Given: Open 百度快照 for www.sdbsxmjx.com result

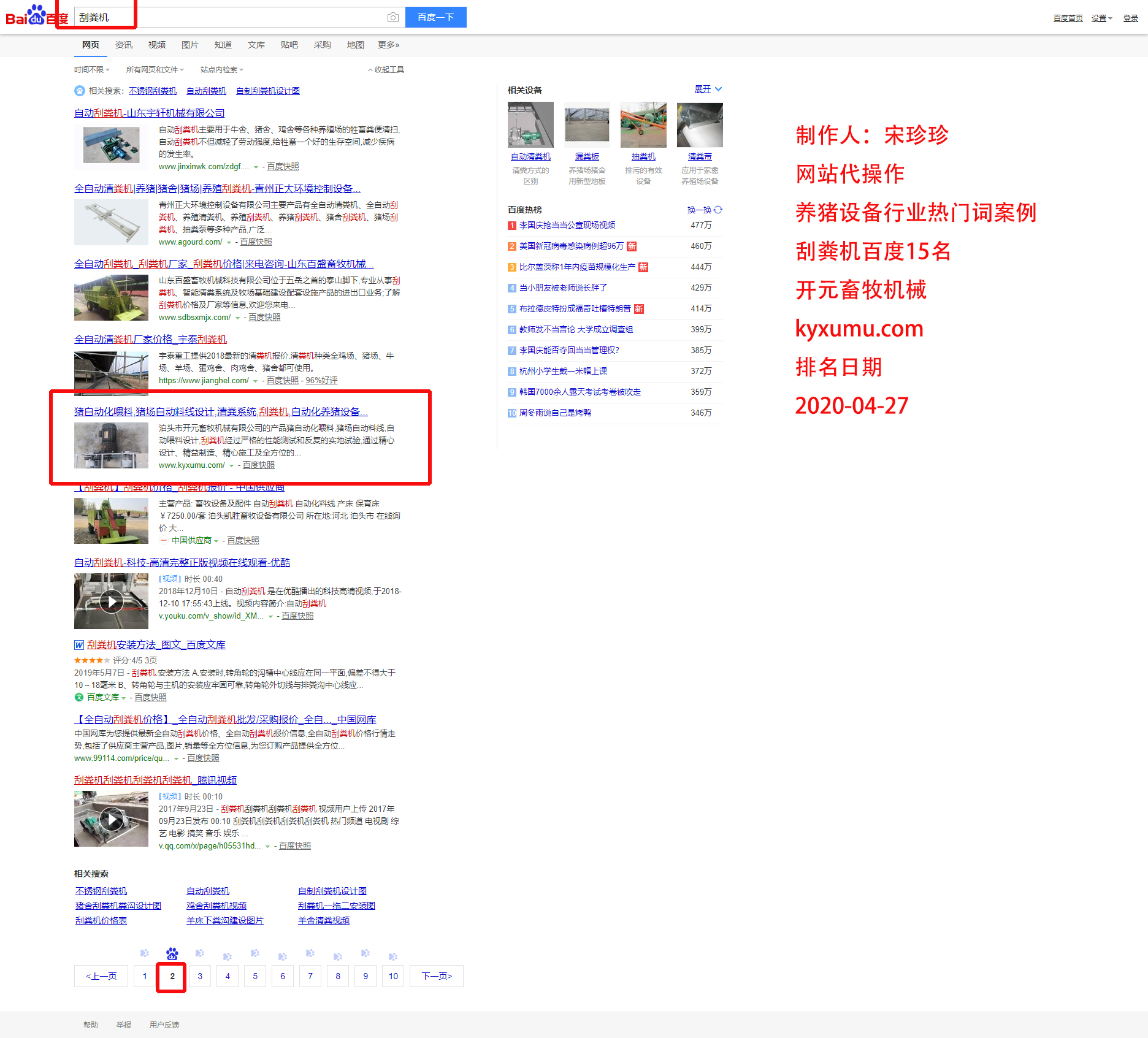Looking at the screenshot, I should click(x=264, y=318).
